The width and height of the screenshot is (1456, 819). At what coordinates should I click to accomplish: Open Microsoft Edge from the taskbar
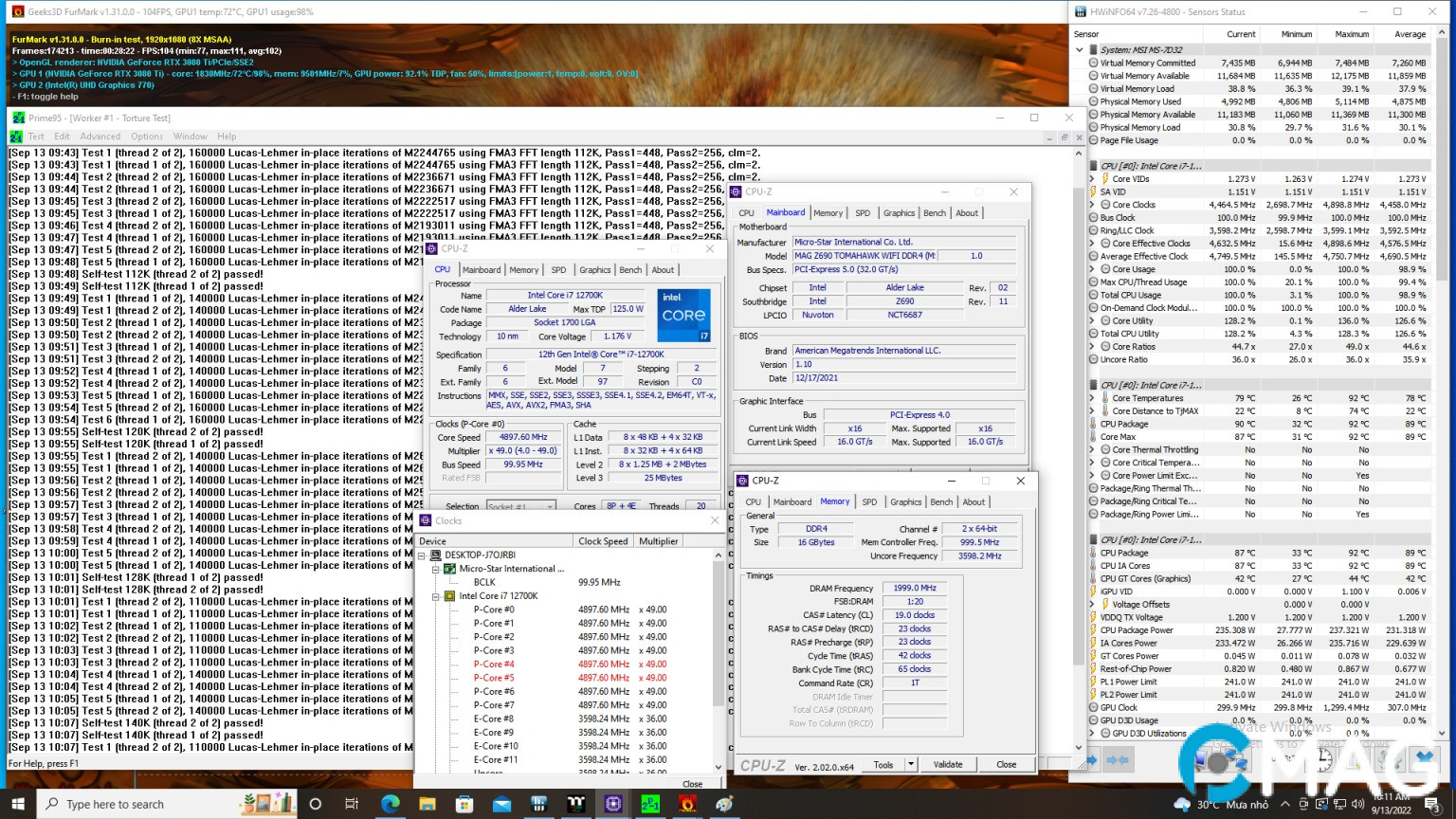[x=390, y=804]
